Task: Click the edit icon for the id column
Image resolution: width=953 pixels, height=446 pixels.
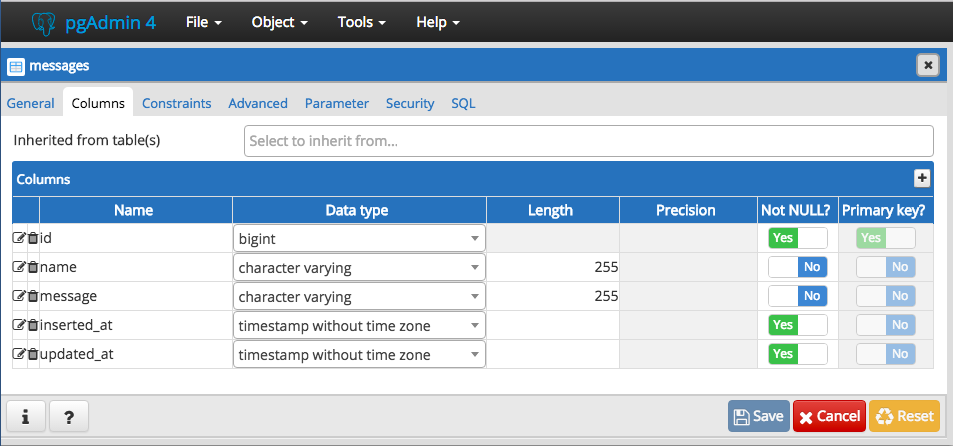Action: click(x=19, y=238)
